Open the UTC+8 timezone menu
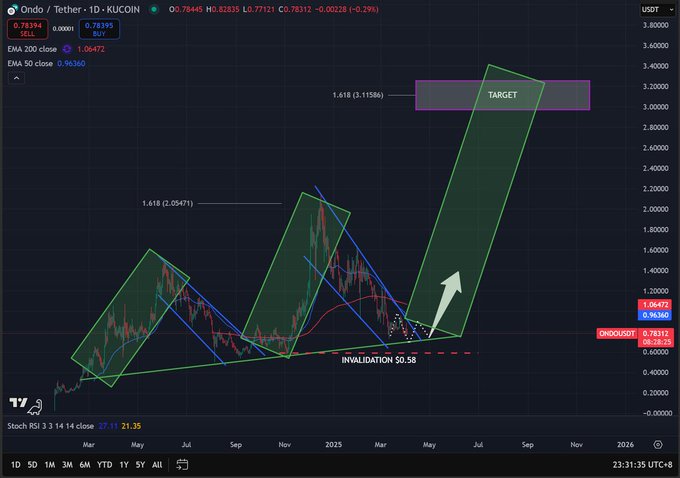680x478 pixels. [x=642, y=465]
